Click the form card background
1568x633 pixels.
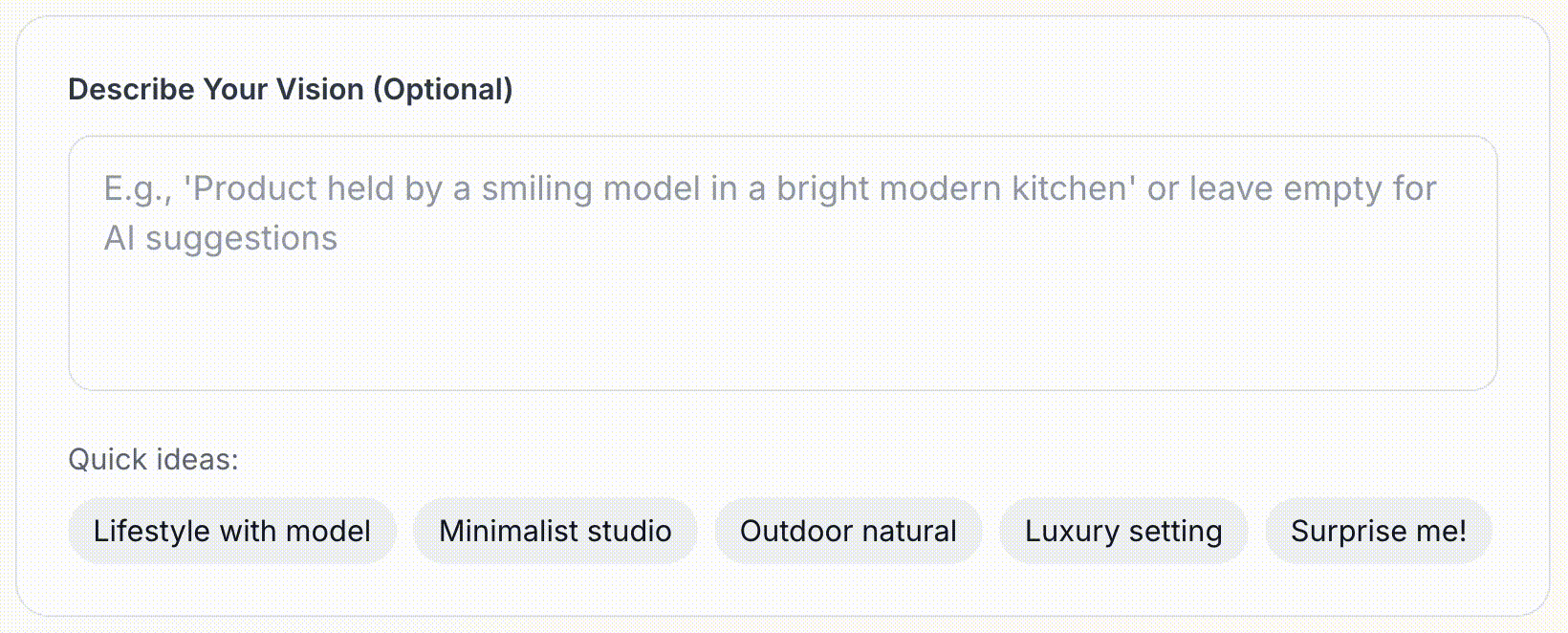pos(784,598)
